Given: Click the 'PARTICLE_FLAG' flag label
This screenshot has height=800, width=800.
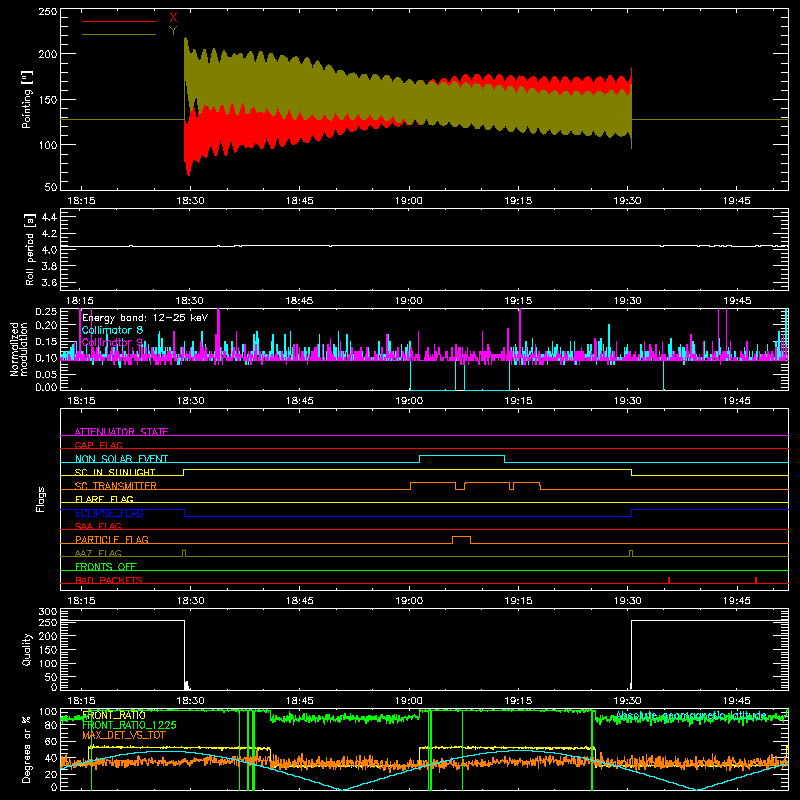Looking at the screenshot, I should pyautogui.click(x=112, y=539).
